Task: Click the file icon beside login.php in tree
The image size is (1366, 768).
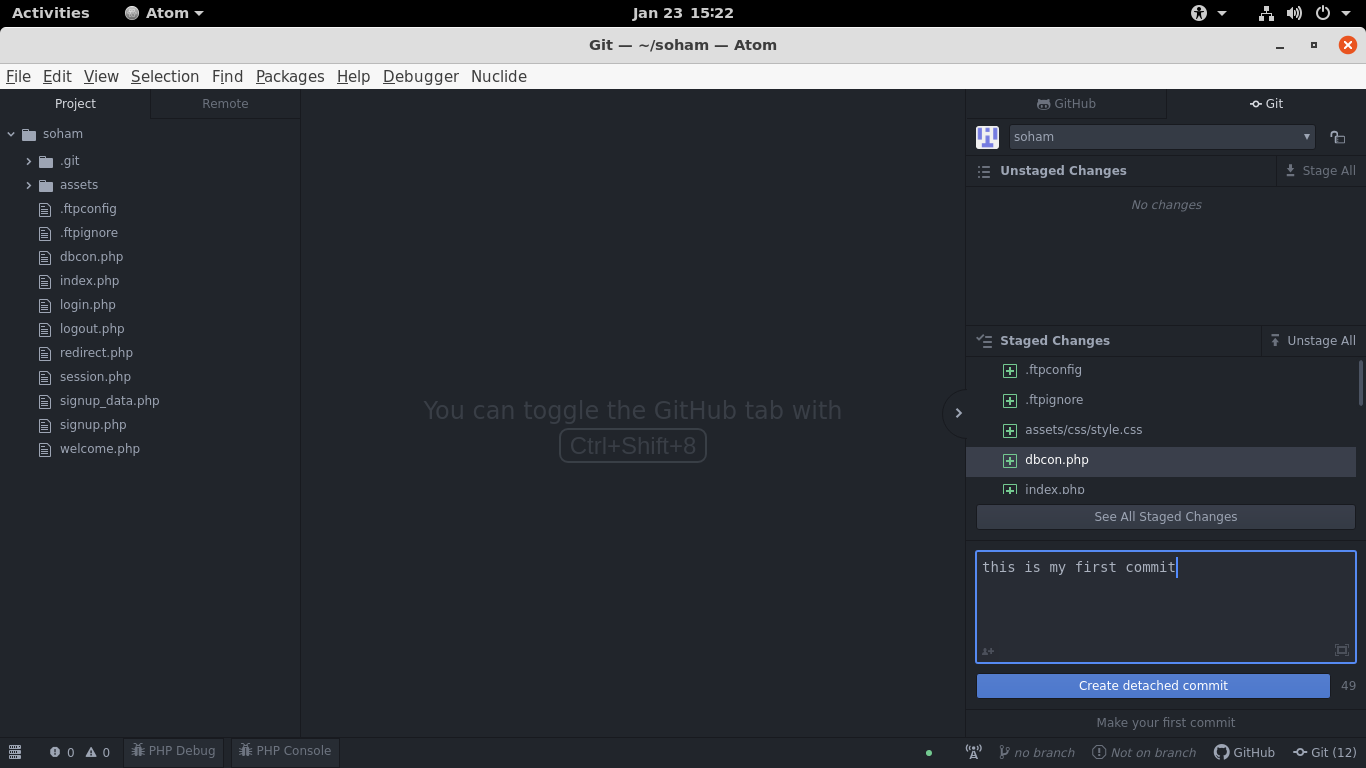Action: (44, 305)
